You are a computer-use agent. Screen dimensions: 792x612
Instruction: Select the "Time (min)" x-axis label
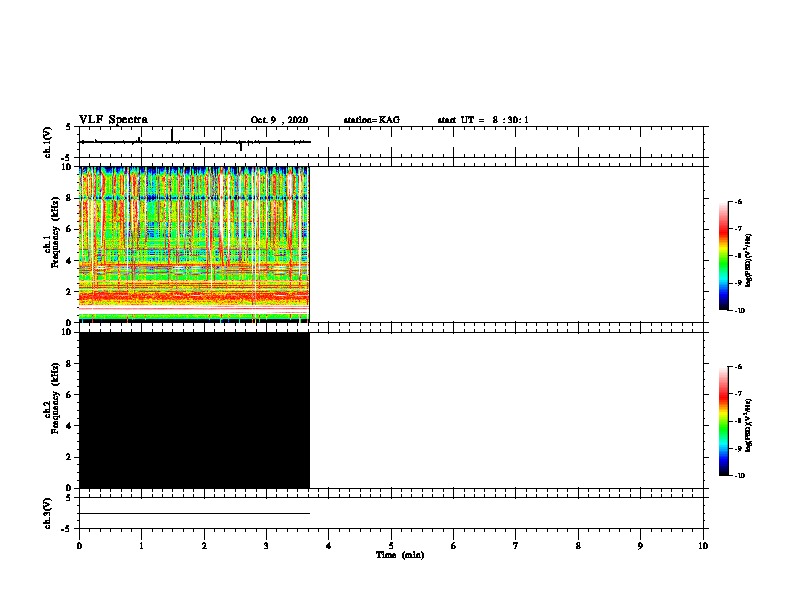tap(400, 555)
